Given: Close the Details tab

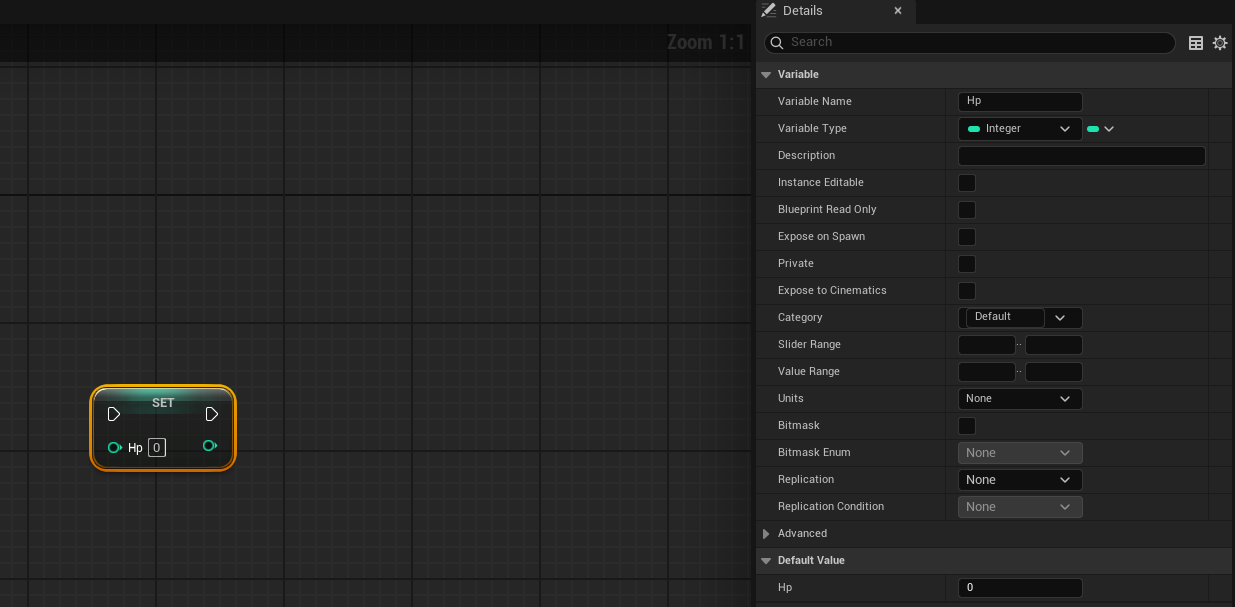Looking at the screenshot, I should point(897,11).
